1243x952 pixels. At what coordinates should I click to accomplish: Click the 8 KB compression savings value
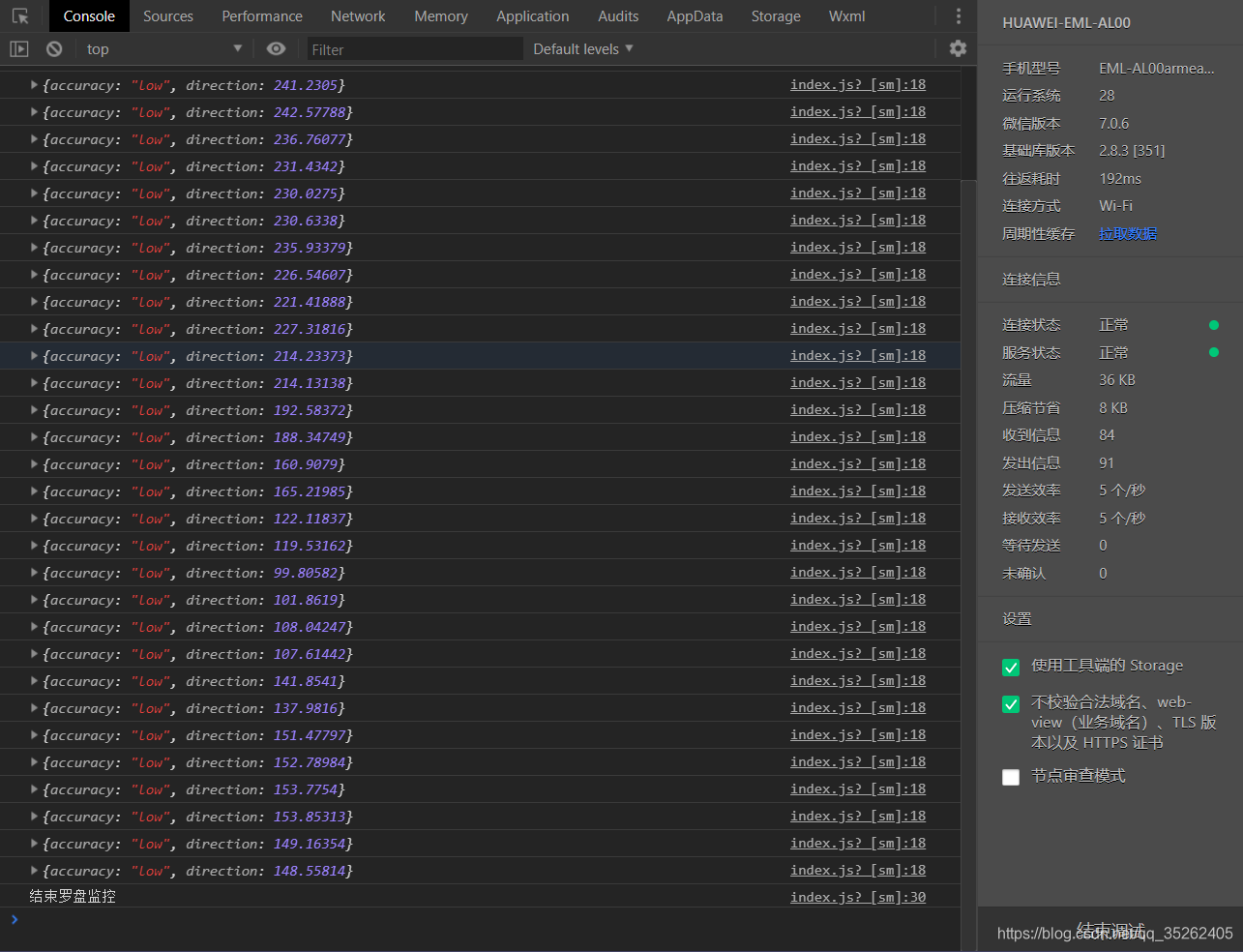tap(1114, 407)
